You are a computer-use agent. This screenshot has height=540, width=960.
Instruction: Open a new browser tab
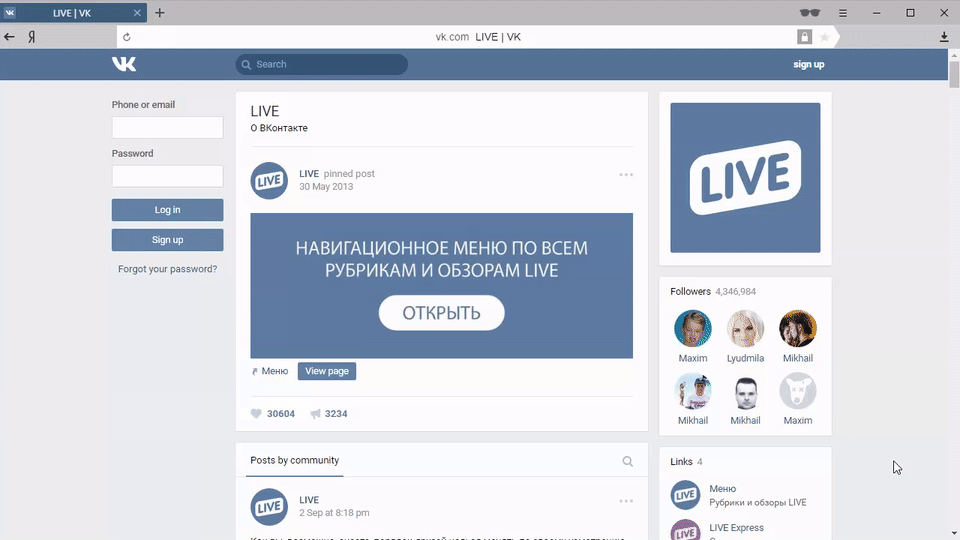click(160, 13)
